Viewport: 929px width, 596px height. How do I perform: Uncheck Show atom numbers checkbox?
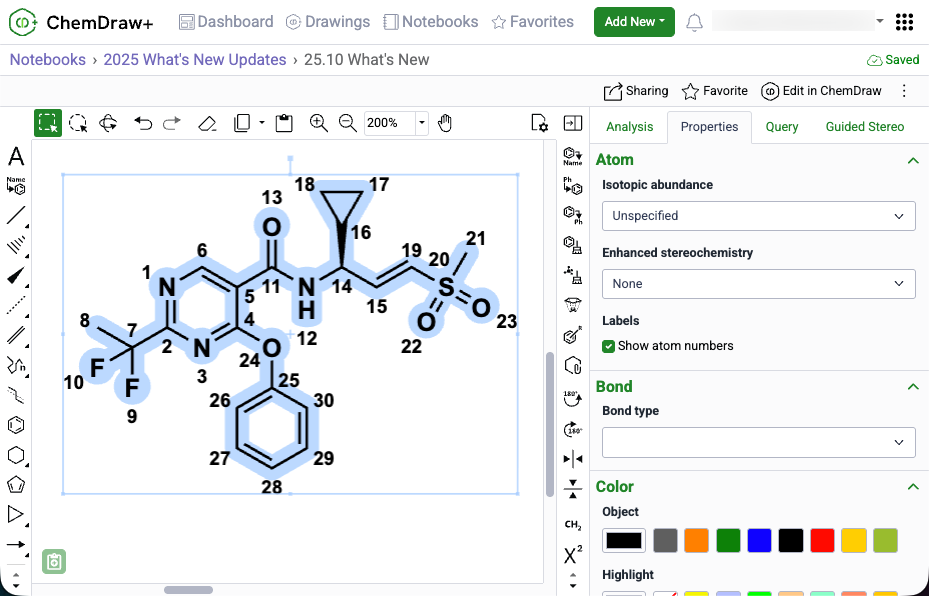click(609, 346)
